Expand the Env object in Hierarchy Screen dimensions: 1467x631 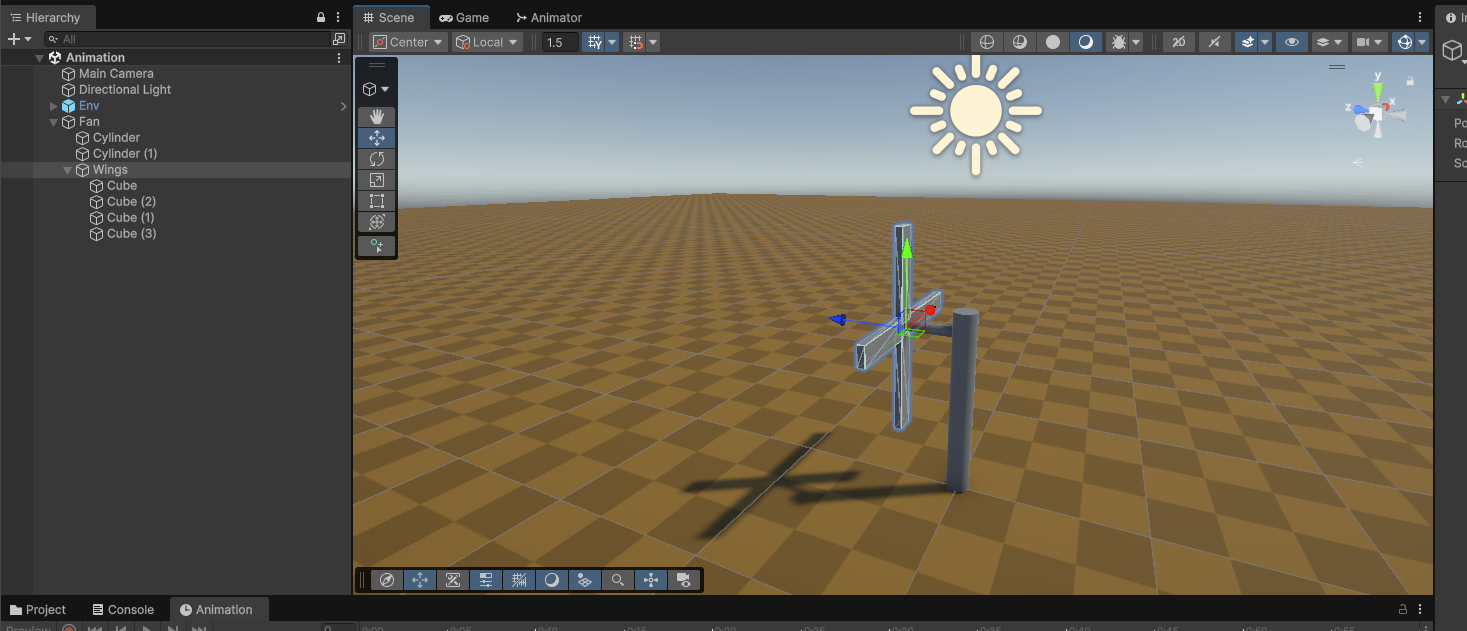(x=54, y=106)
